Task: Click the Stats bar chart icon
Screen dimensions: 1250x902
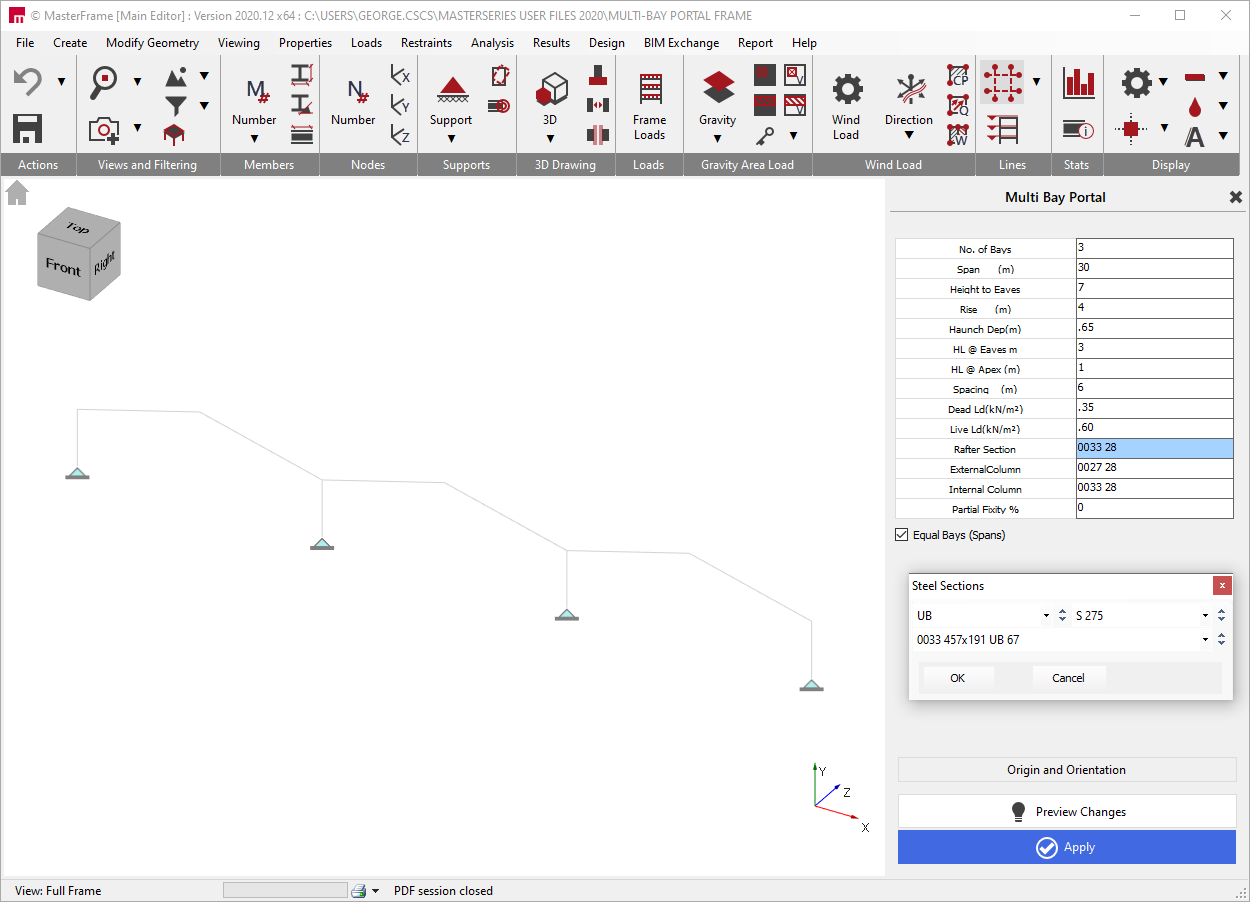Action: pos(1079,83)
